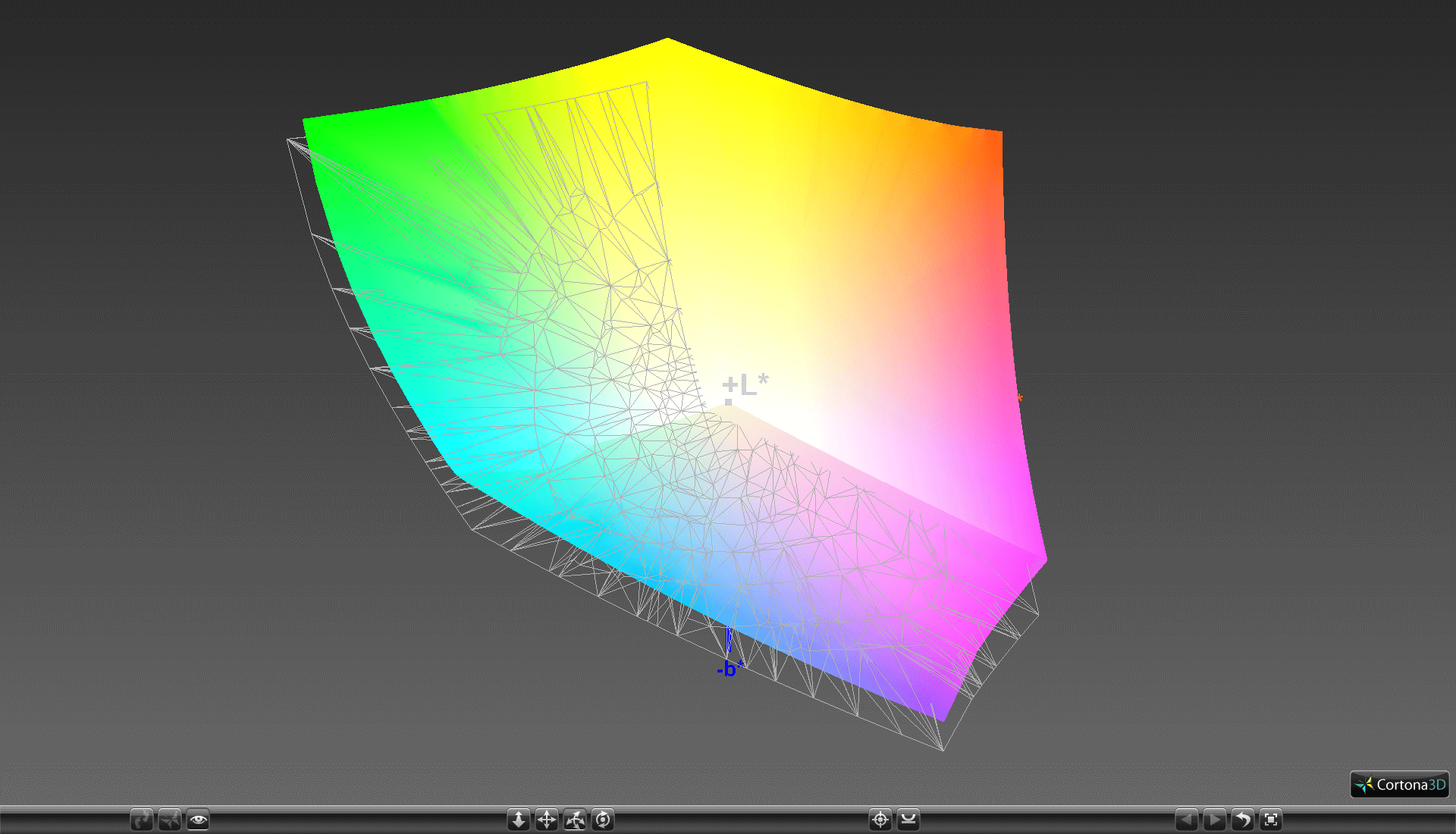The height and width of the screenshot is (834, 1456).
Task: Fit the scene to the window
Action: 1271,820
